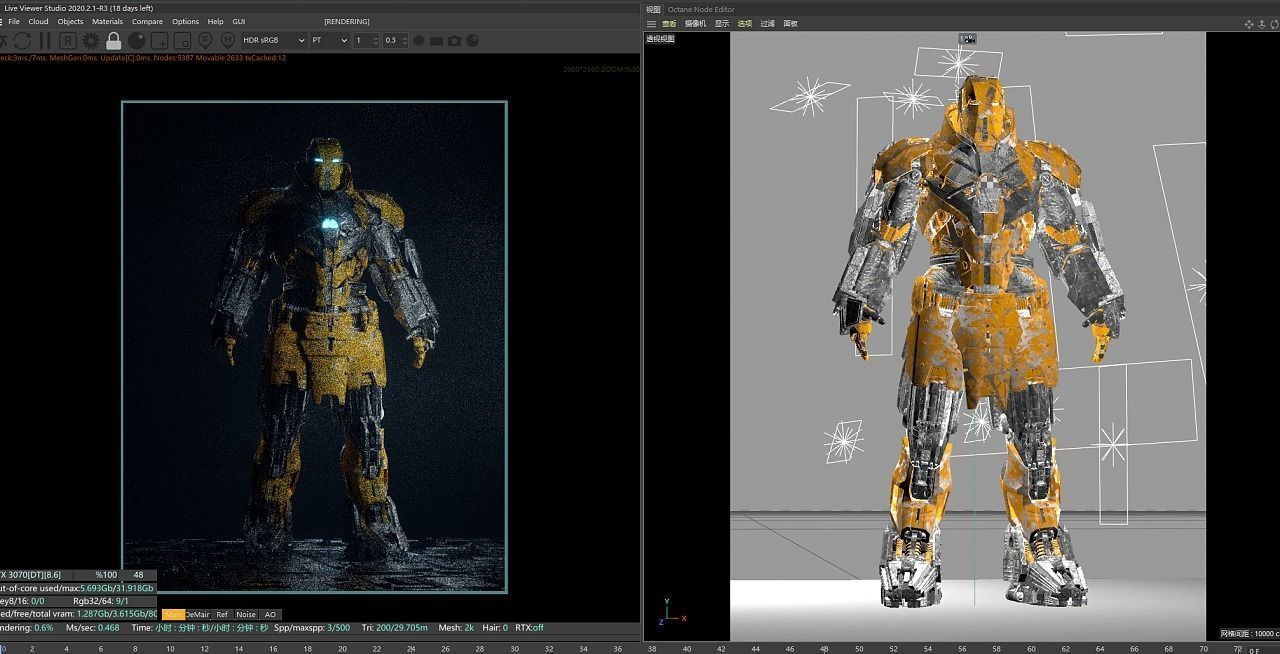Screen dimensions: 1280x654
Task: Select the Ref pass tab
Action: (x=222, y=615)
